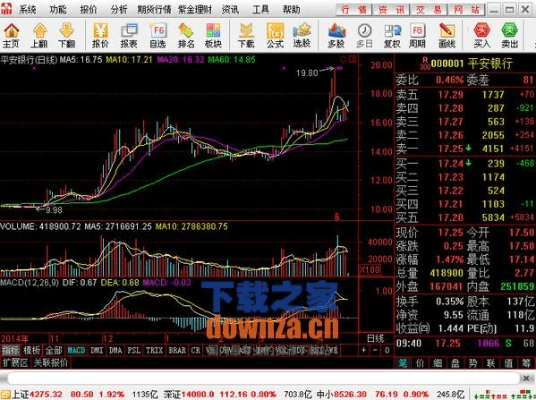Select the BRAR indicator tab
The width and height of the screenshot is (536, 400).
coord(177,350)
